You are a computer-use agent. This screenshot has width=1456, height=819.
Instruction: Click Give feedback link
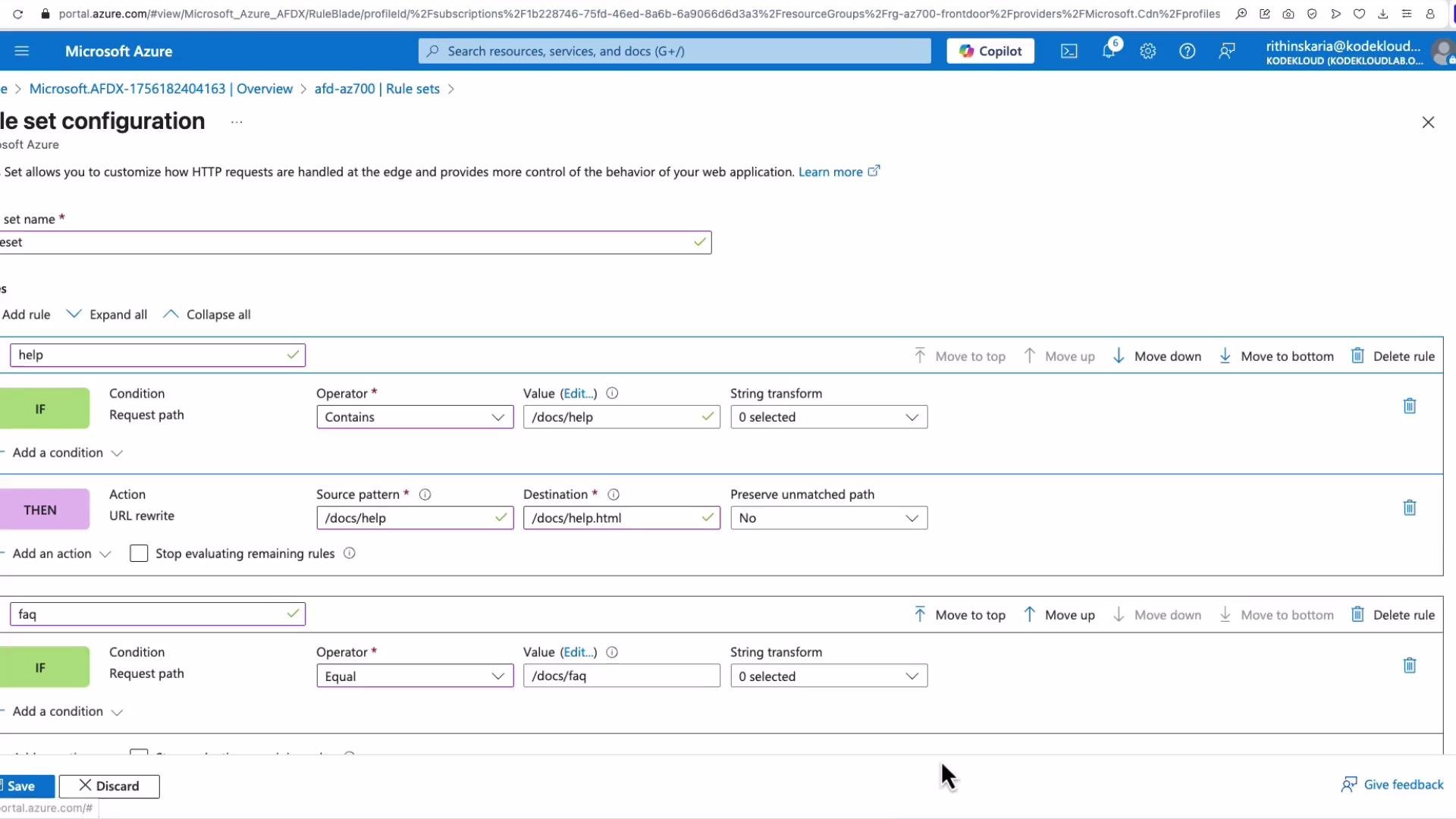pyautogui.click(x=1392, y=785)
